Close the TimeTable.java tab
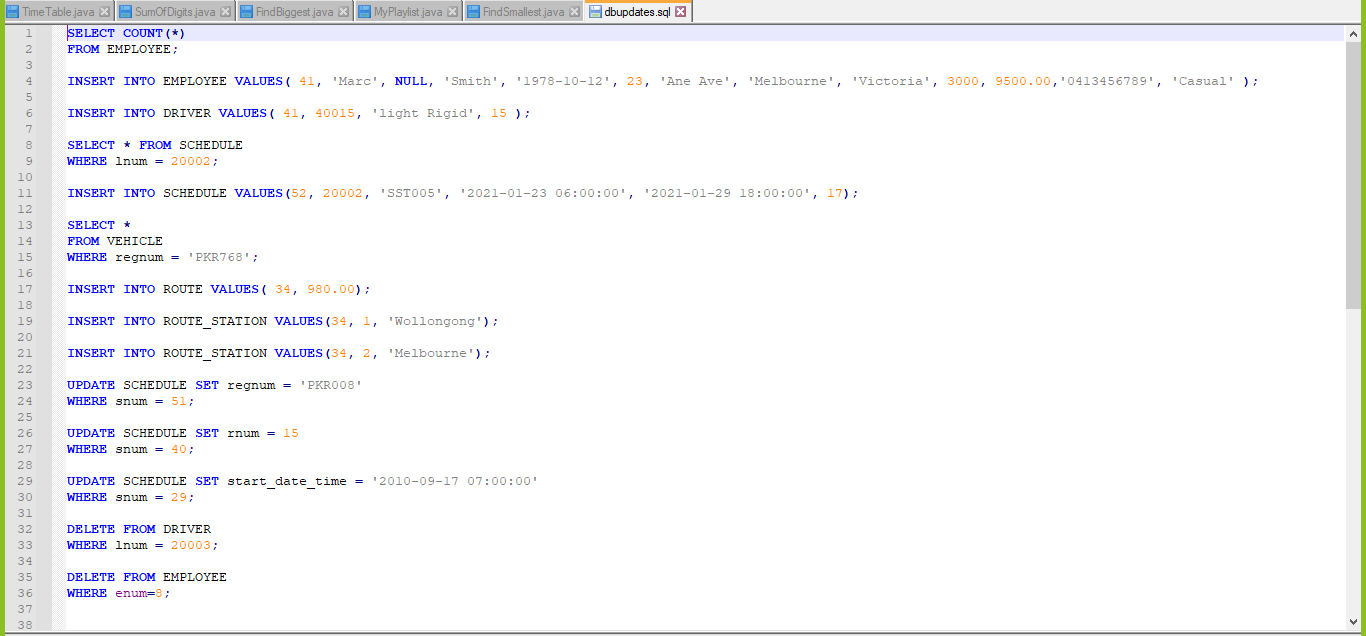1366x636 pixels. (103, 12)
